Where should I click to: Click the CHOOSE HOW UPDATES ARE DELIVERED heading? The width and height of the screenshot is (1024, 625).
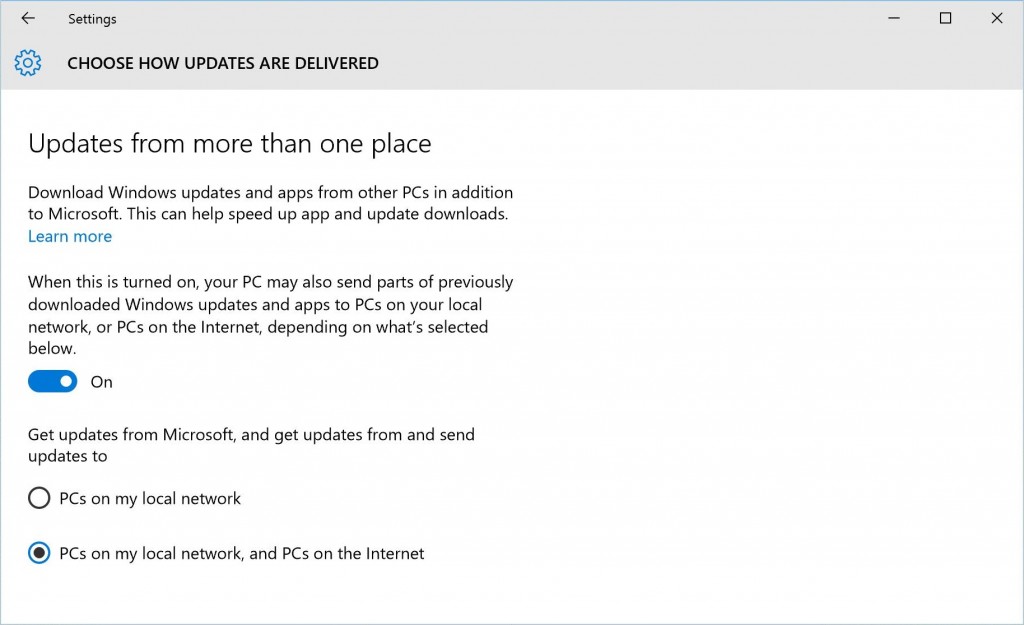[x=222, y=62]
